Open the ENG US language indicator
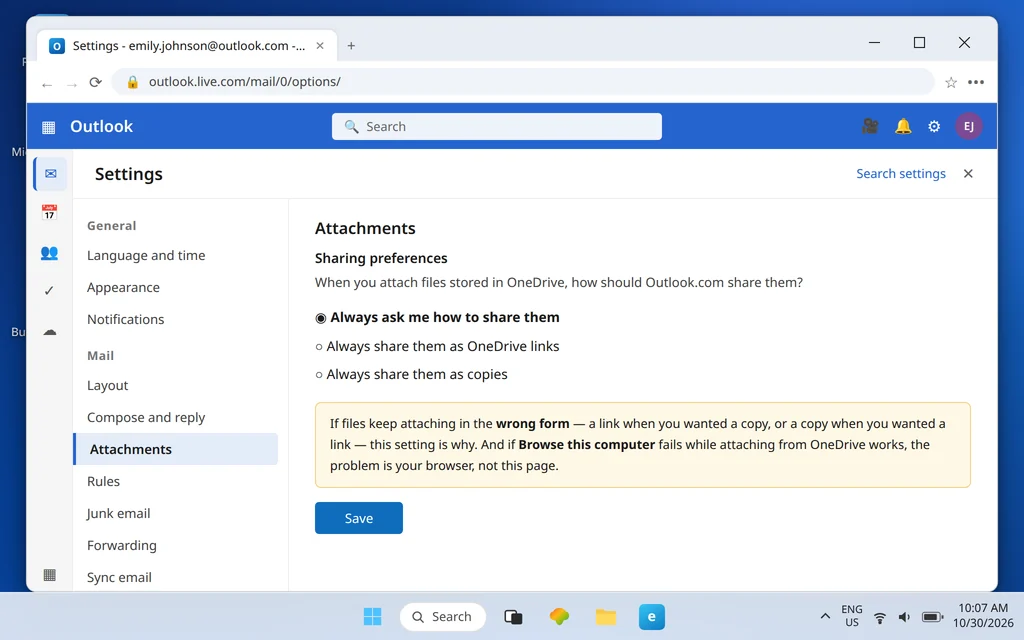 [x=852, y=616]
